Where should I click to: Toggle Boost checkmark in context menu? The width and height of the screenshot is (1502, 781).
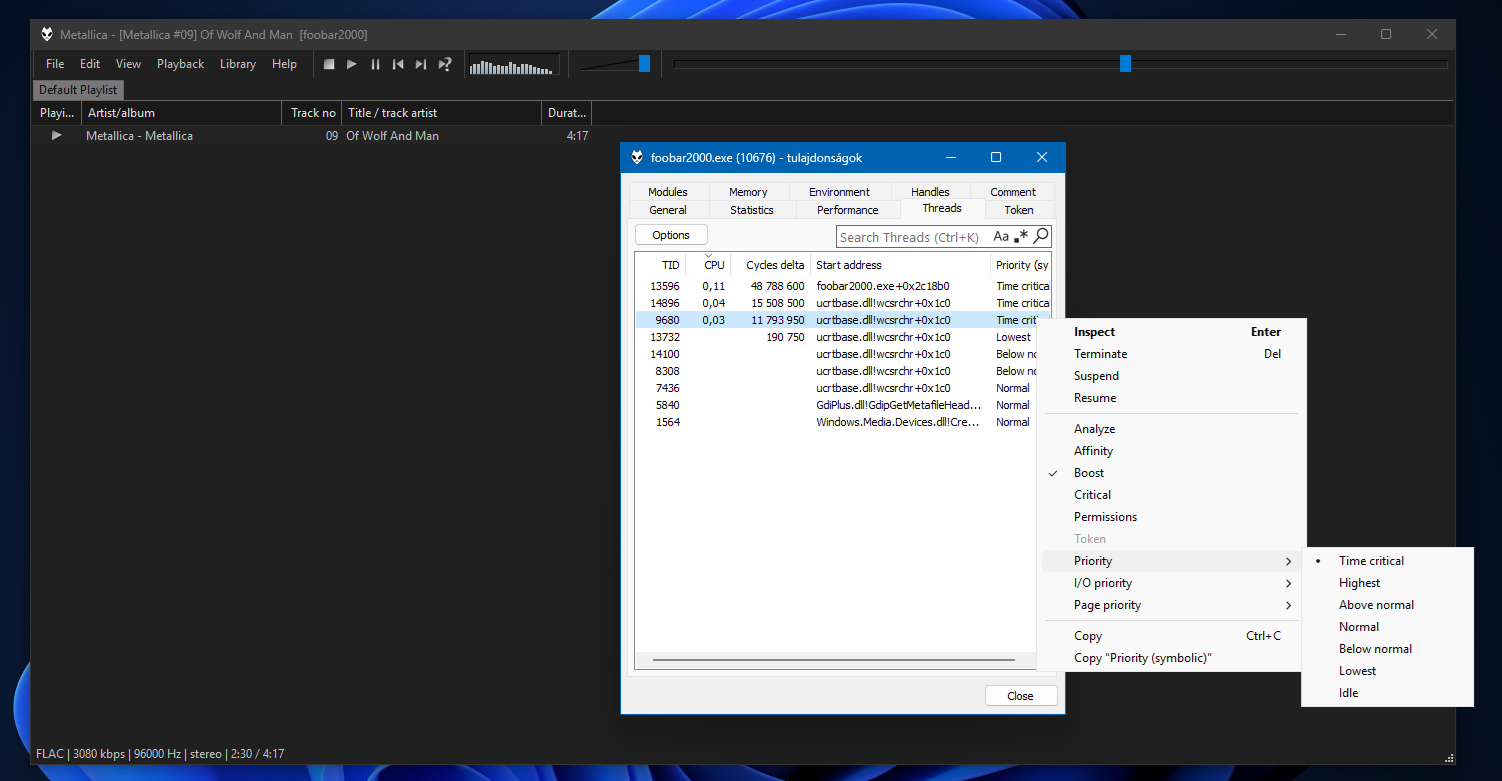pyautogui.click(x=1053, y=473)
